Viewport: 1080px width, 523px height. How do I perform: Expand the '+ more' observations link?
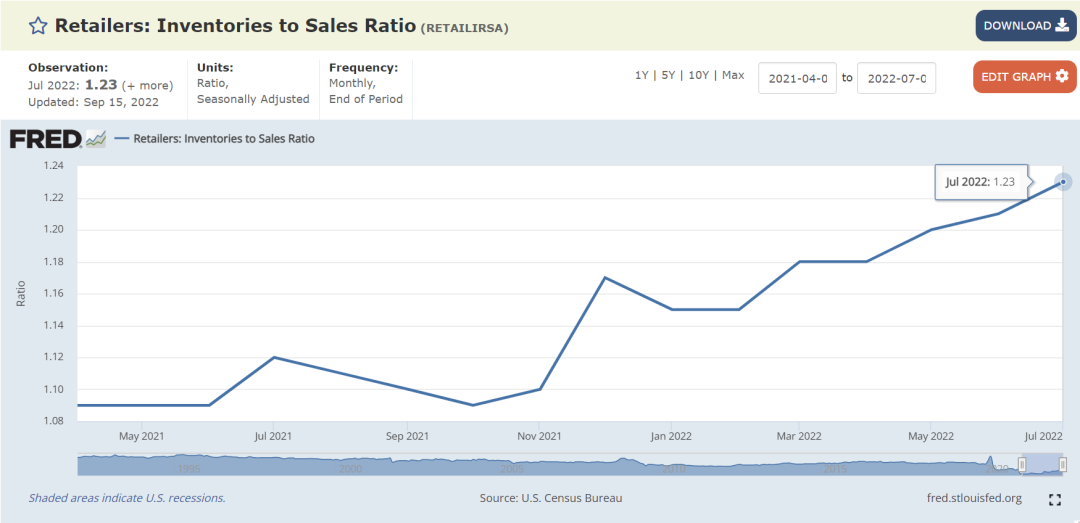coord(147,86)
